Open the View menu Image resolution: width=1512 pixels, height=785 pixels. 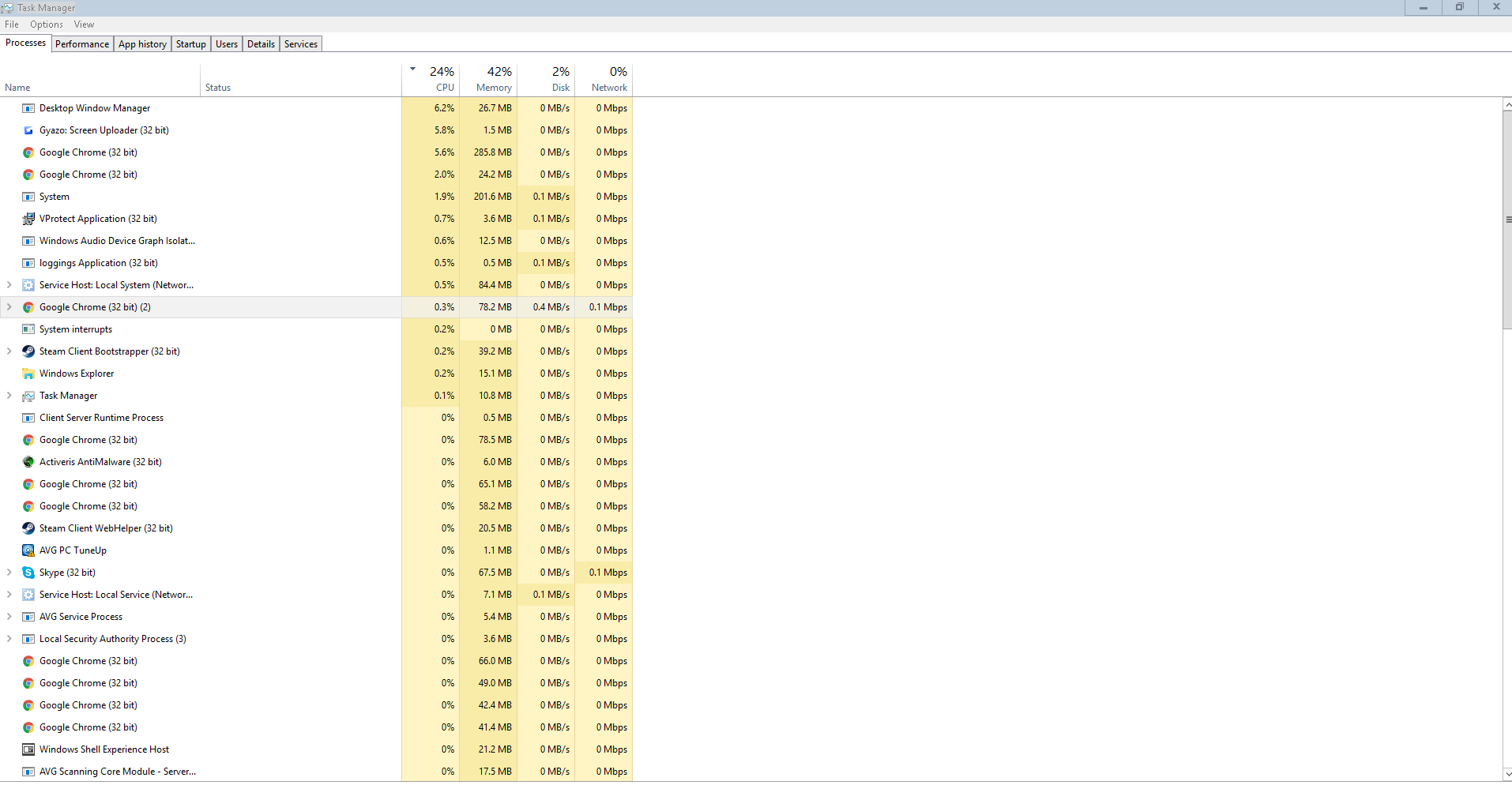tap(85, 24)
